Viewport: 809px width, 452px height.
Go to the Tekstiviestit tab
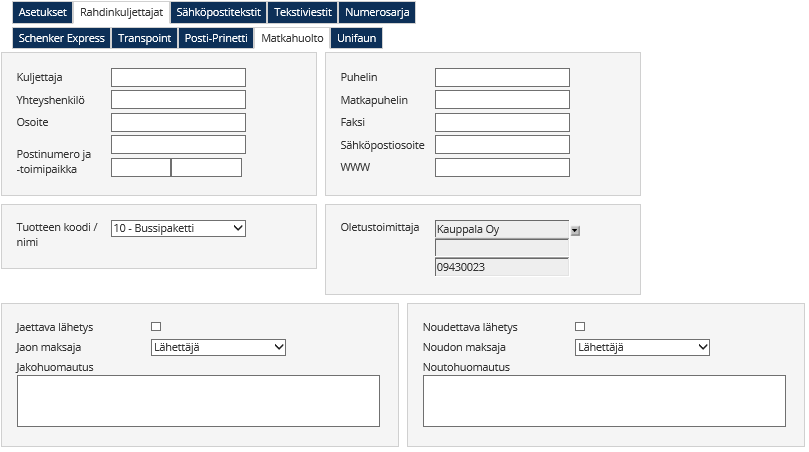click(303, 13)
